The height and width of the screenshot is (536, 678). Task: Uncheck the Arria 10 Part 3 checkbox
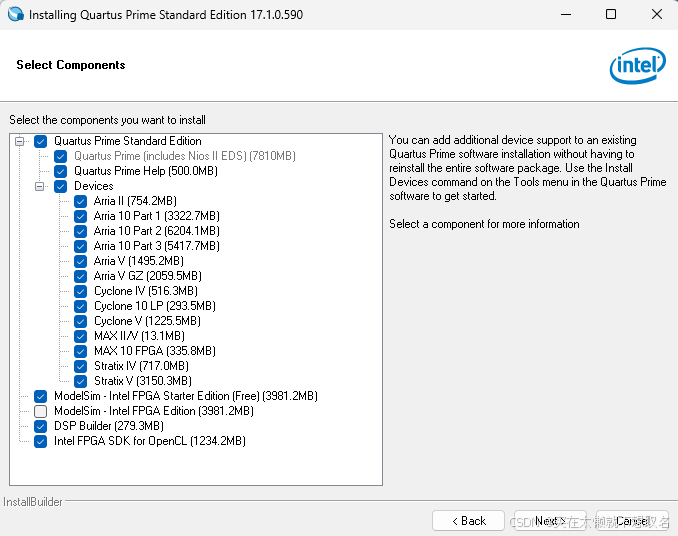tap(80, 246)
